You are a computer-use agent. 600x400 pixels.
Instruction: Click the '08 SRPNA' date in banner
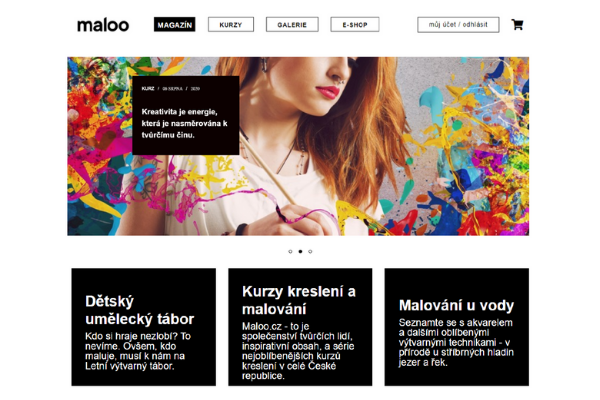pos(172,88)
